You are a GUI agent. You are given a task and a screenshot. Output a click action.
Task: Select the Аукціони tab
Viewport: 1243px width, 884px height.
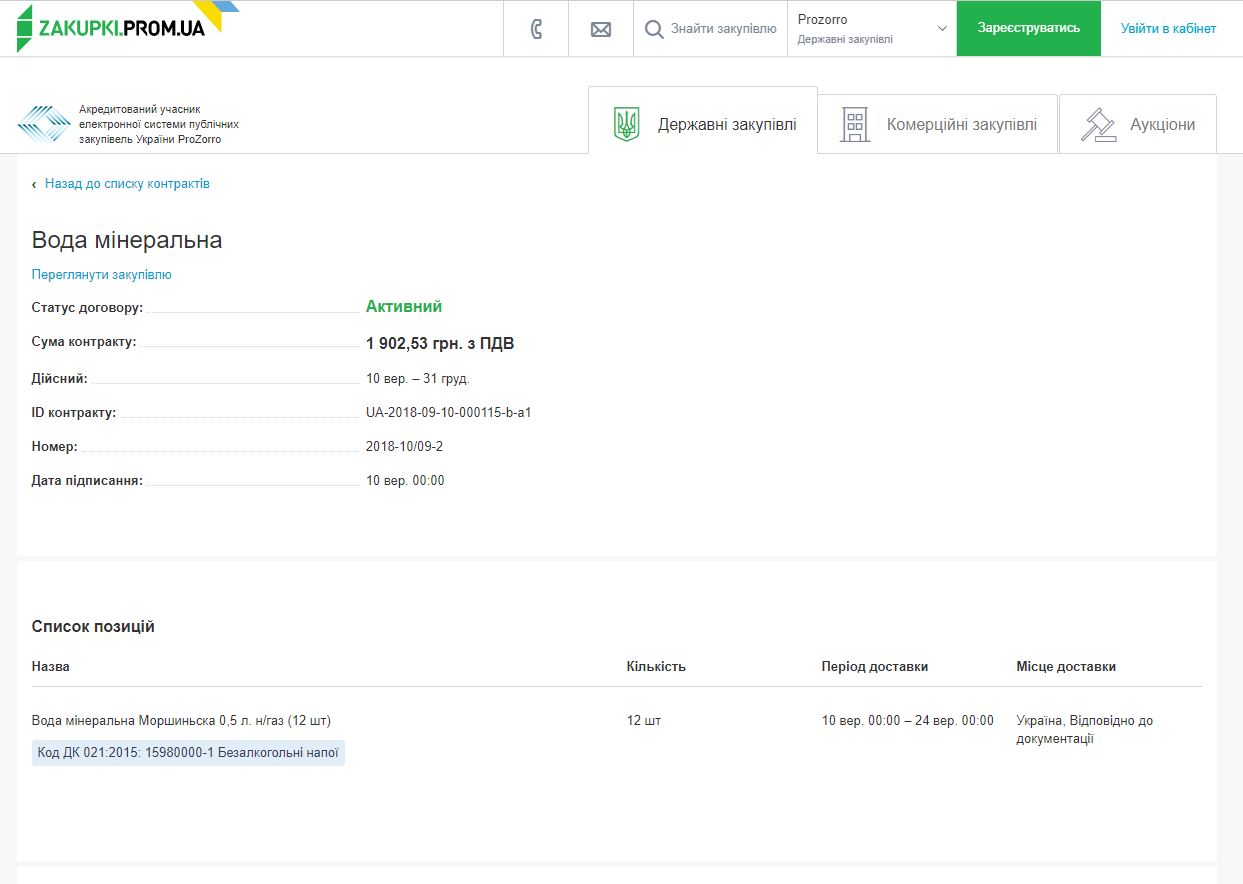coord(1162,125)
